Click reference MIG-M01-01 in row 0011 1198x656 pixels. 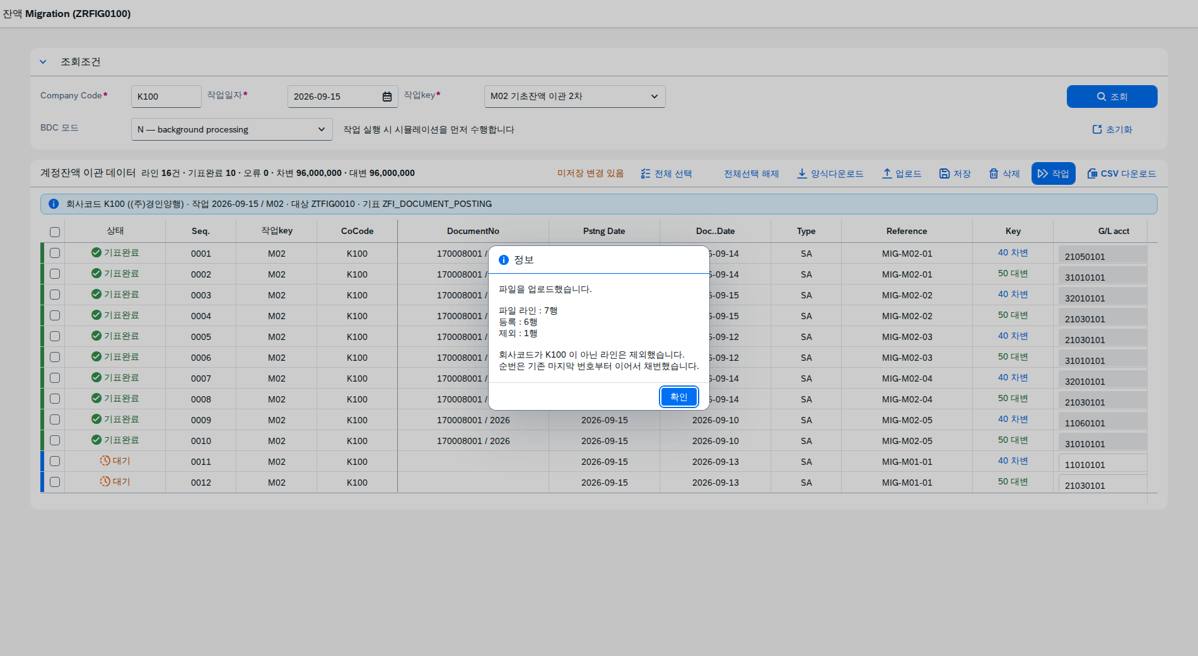coord(907,461)
